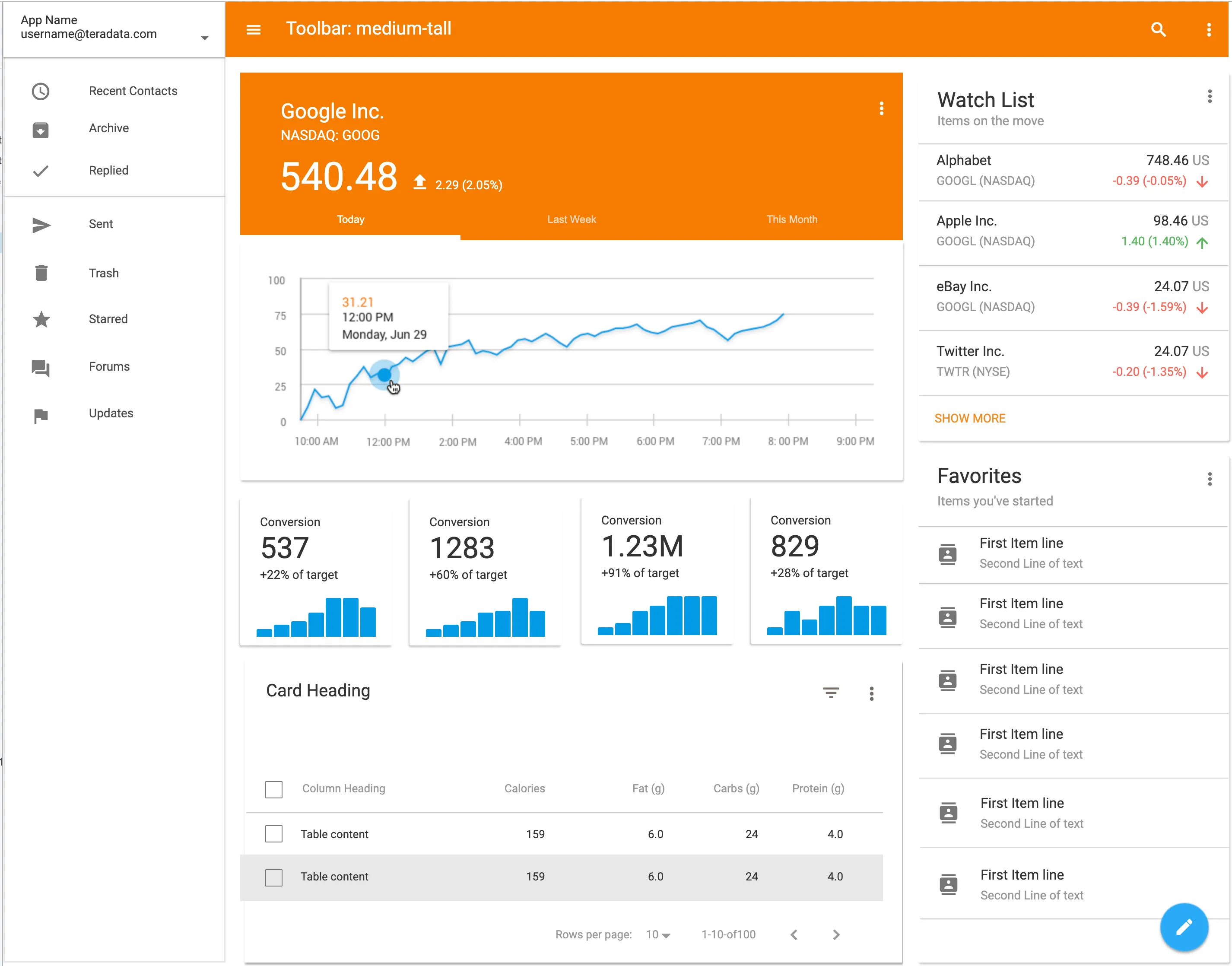This screenshot has width=1232, height=966.
Task: Click the search icon in toolbar
Action: tap(1158, 29)
